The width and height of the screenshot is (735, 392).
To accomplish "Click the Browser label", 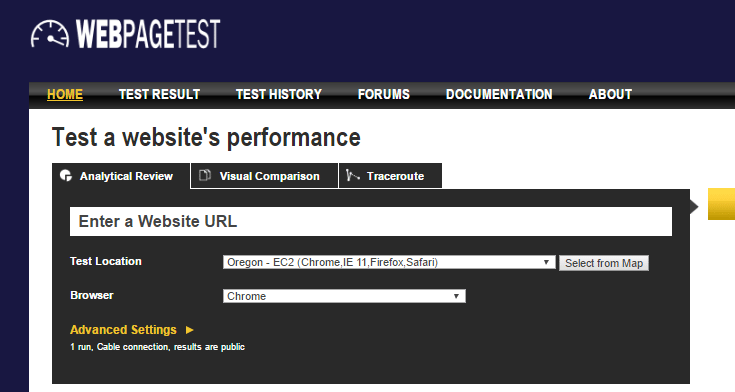I will tap(92, 295).
